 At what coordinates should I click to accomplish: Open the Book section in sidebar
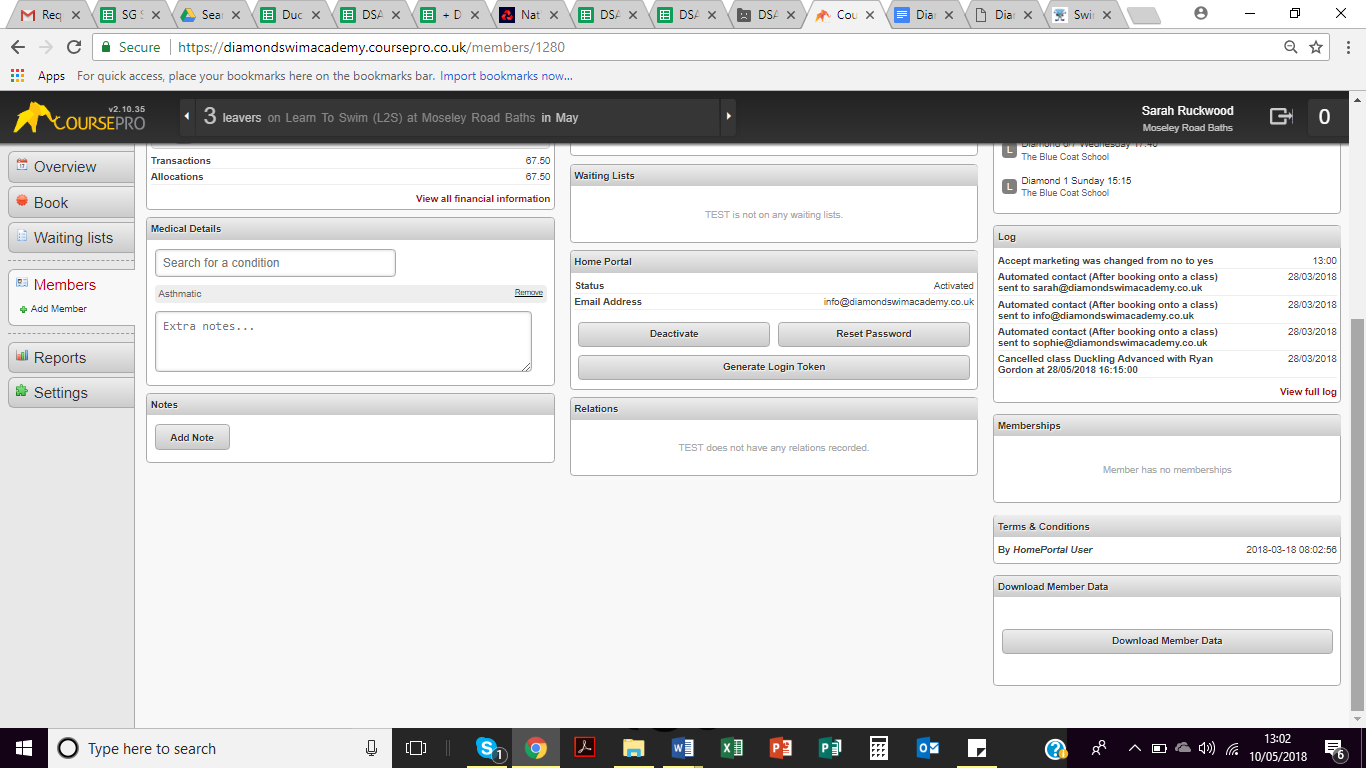(x=71, y=202)
